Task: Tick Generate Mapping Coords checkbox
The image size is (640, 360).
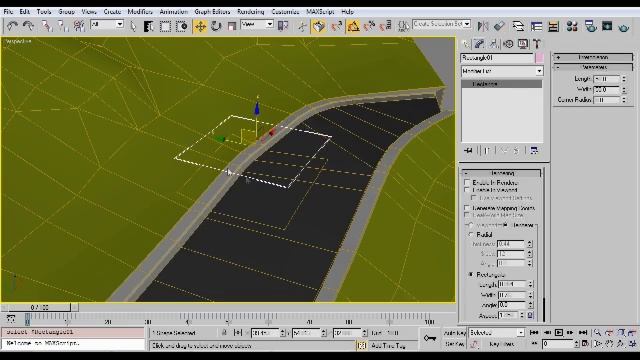Action: pyautogui.click(x=467, y=208)
